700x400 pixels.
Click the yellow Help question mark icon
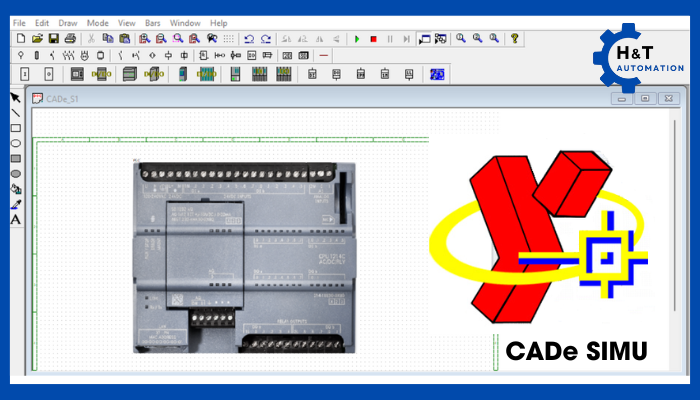[515, 38]
